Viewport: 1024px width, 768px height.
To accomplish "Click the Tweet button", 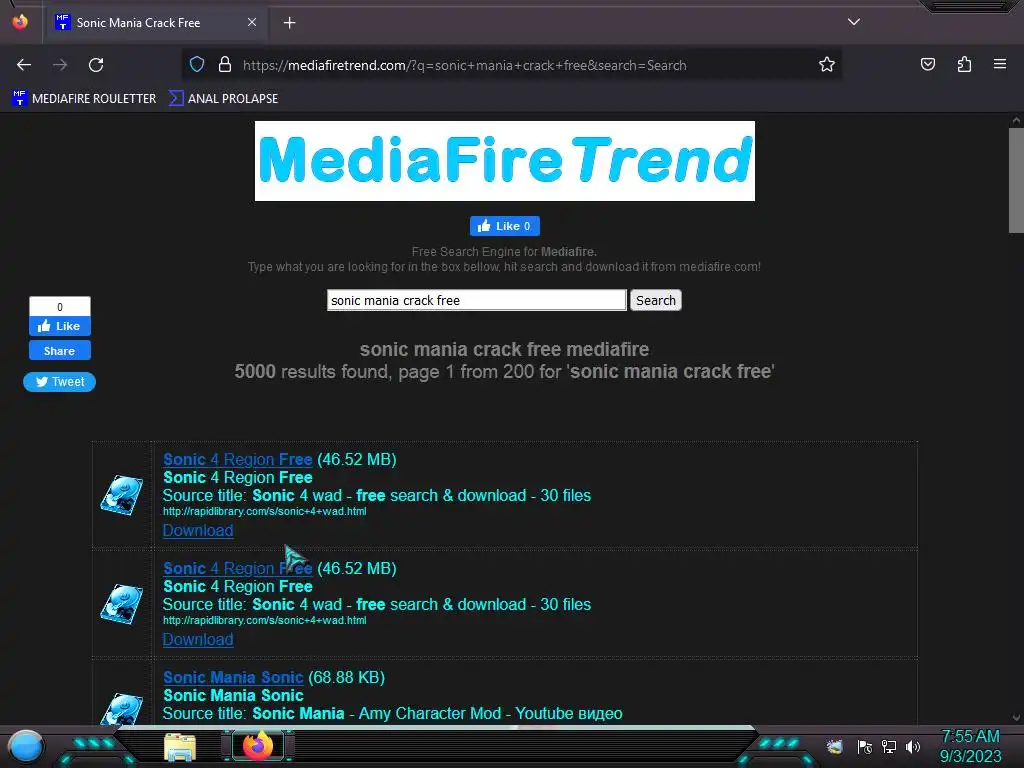I will [59, 382].
